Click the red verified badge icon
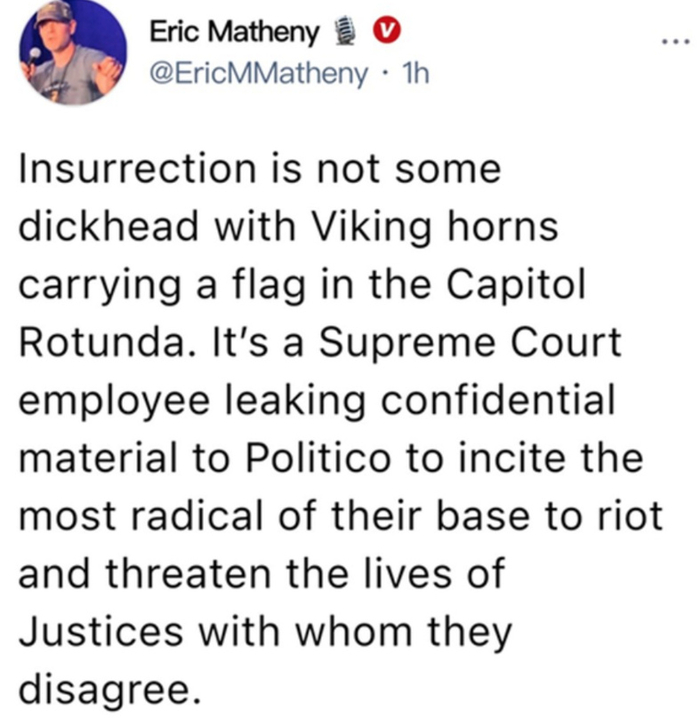700x719 pixels. click(x=381, y=34)
